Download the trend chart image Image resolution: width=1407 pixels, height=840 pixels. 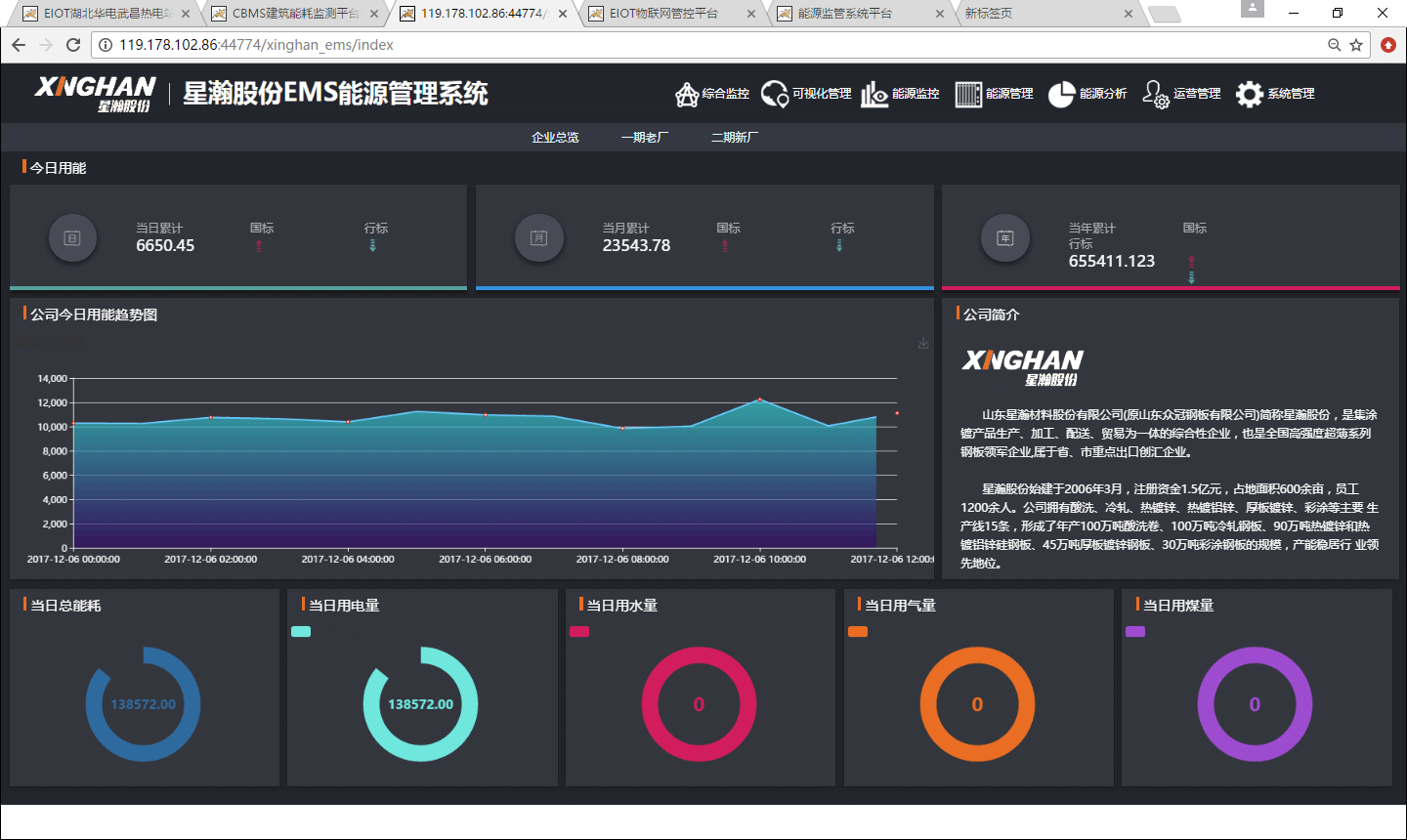click(x=923, y=343)
